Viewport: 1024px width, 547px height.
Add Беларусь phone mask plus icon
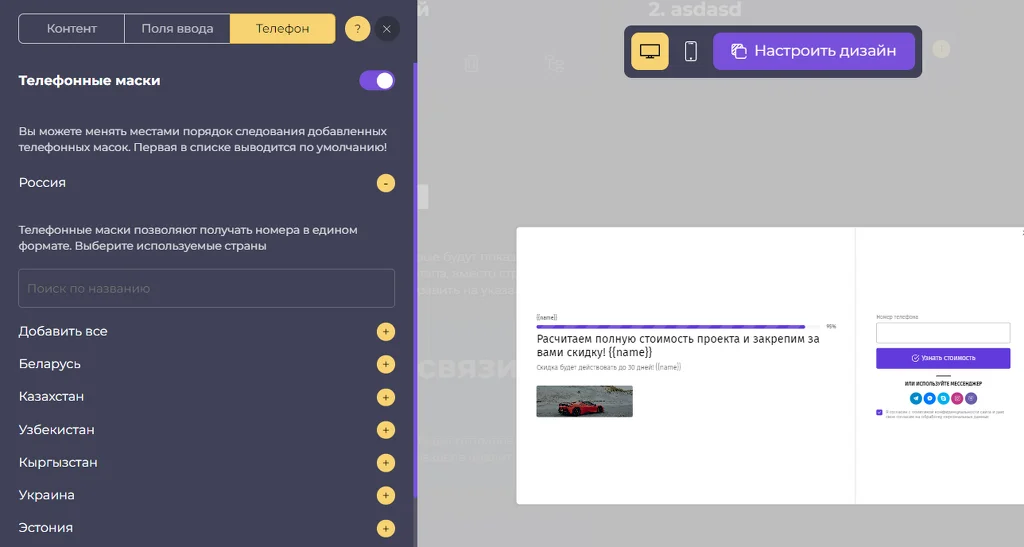pos(385,364)
